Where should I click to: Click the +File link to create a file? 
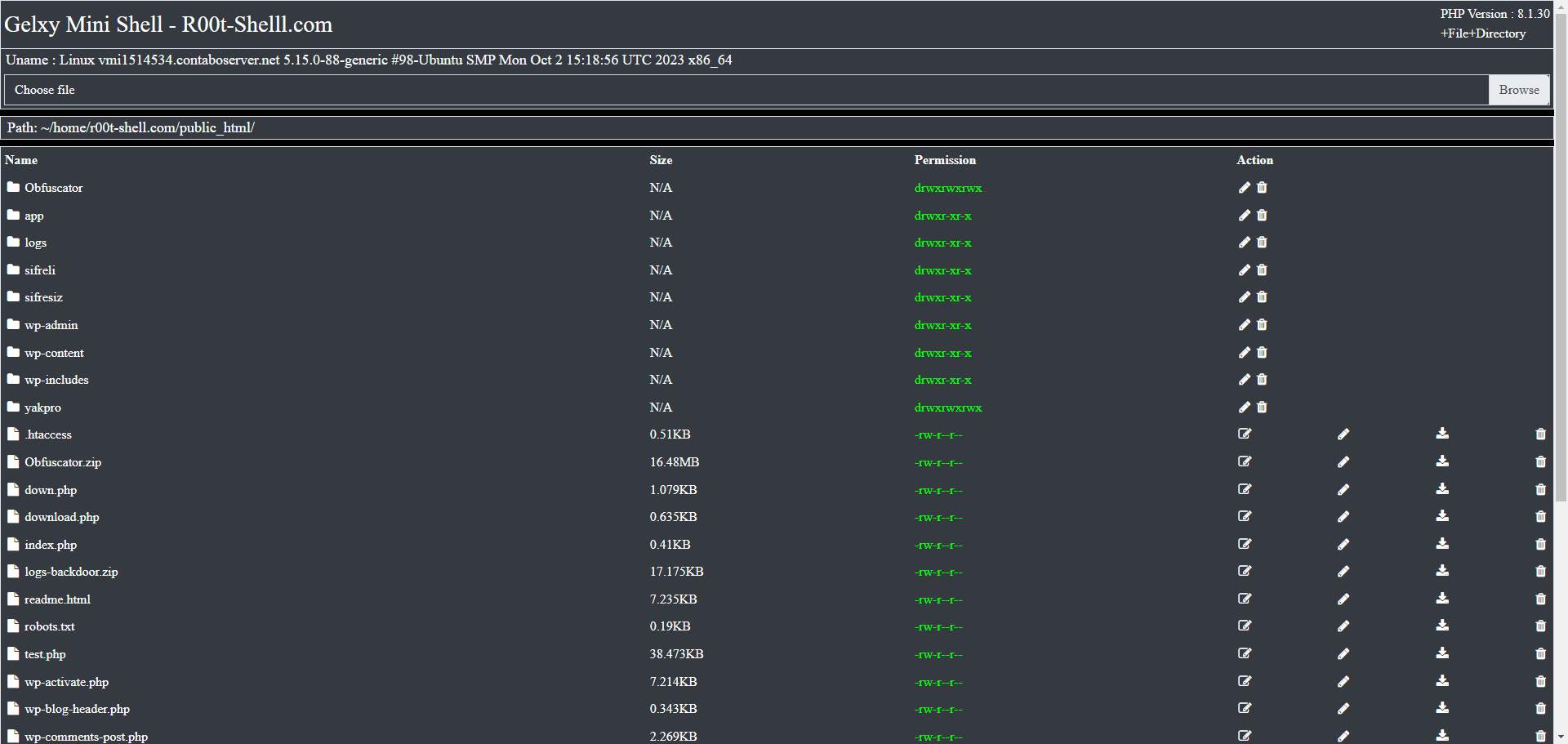click(1454, 33)
